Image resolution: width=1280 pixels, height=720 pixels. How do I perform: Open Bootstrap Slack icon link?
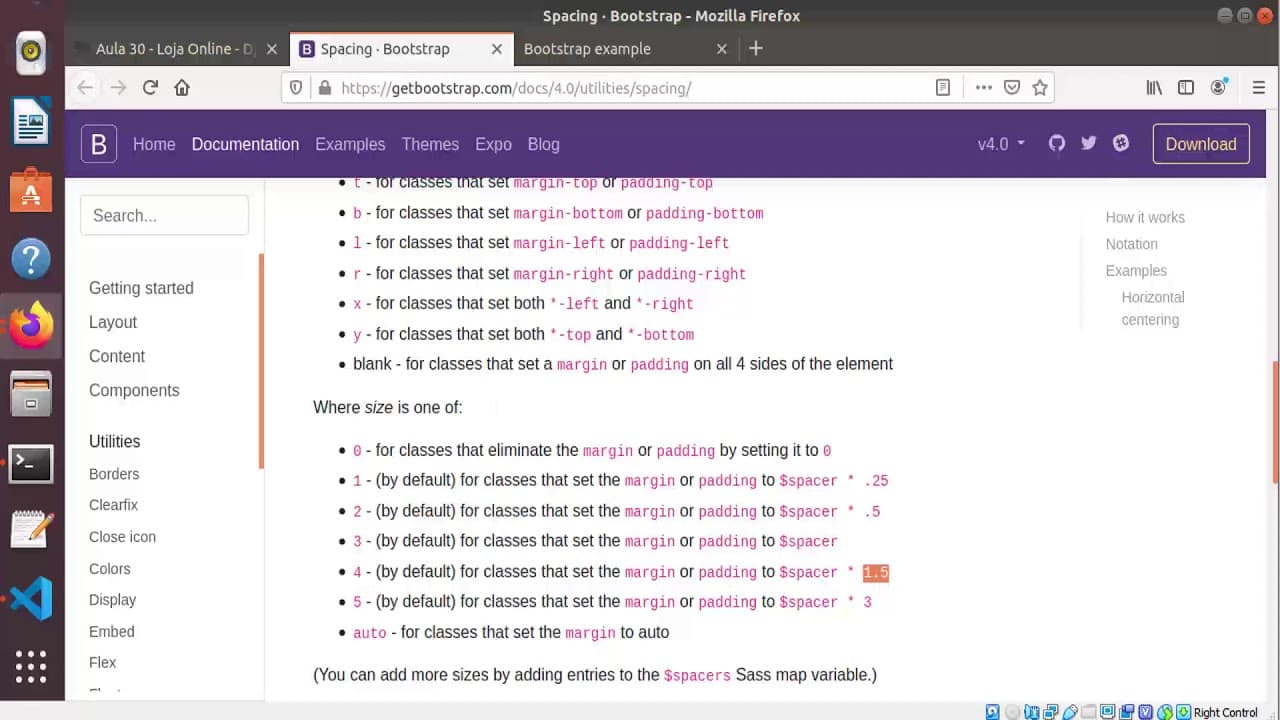pos(1121,143)
